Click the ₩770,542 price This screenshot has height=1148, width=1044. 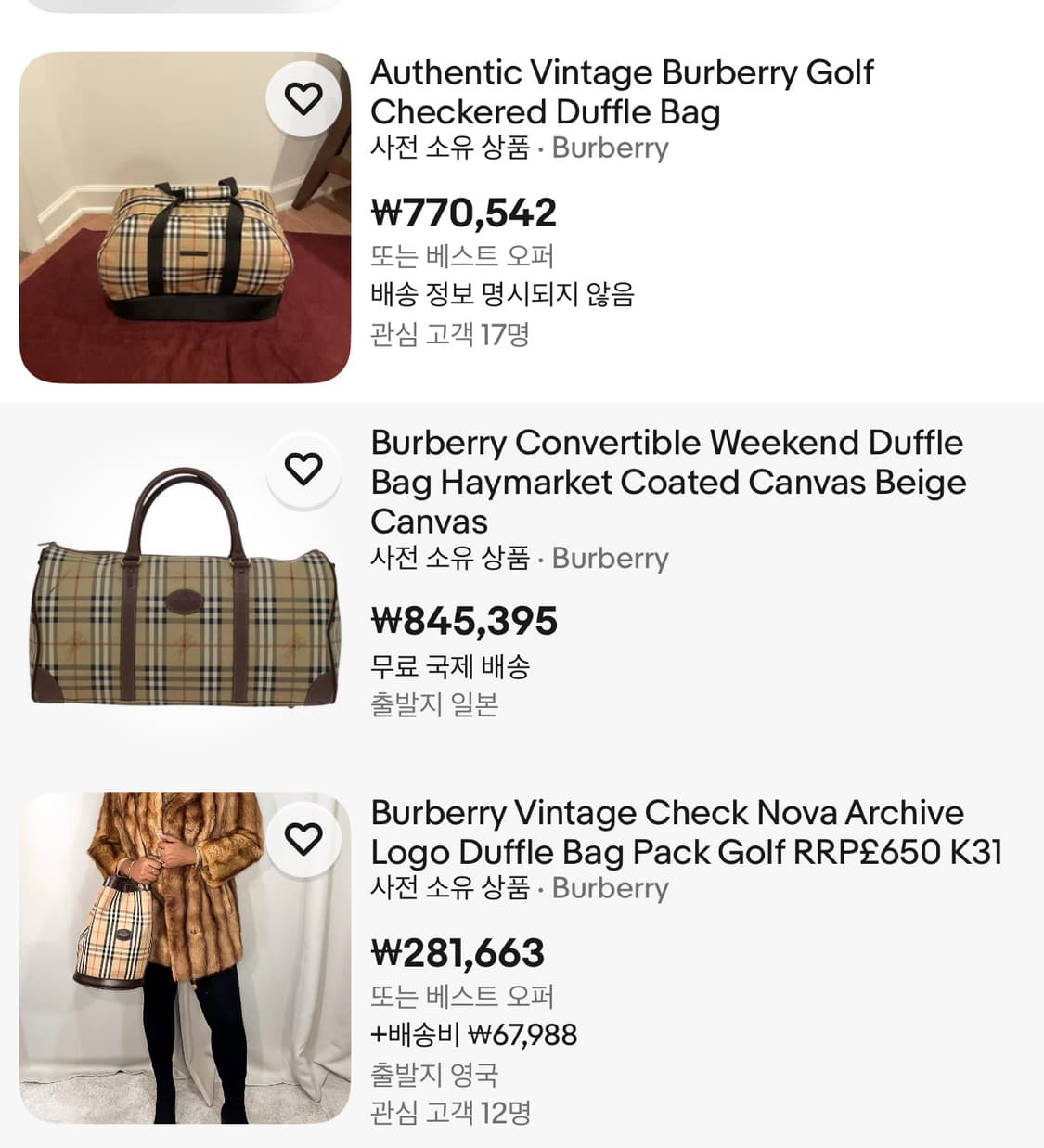click(x=464, y=213)
